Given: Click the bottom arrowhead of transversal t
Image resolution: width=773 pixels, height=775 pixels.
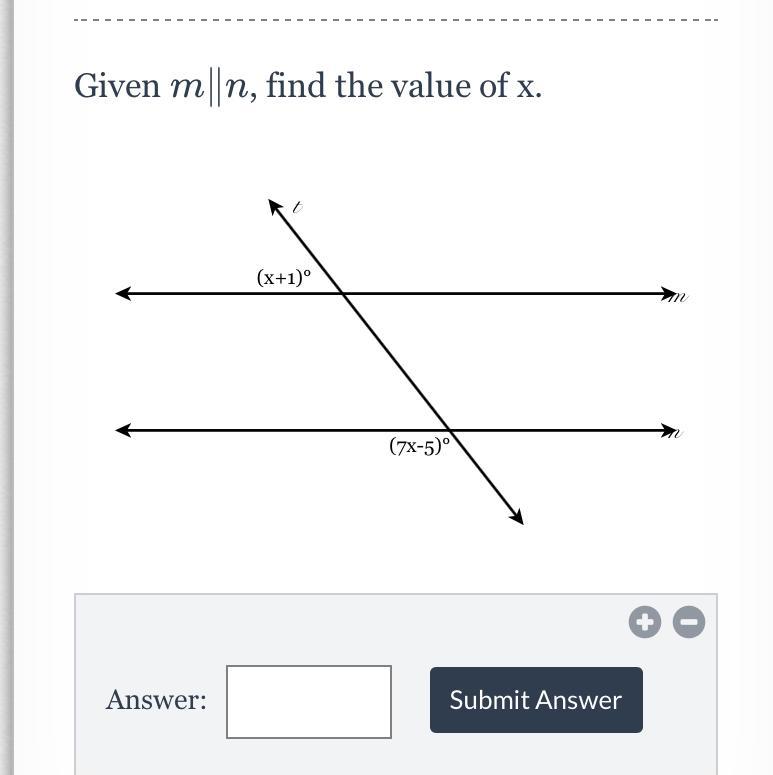Looking at the screenshot, I should pyautogui.click(x=516, y=517).
